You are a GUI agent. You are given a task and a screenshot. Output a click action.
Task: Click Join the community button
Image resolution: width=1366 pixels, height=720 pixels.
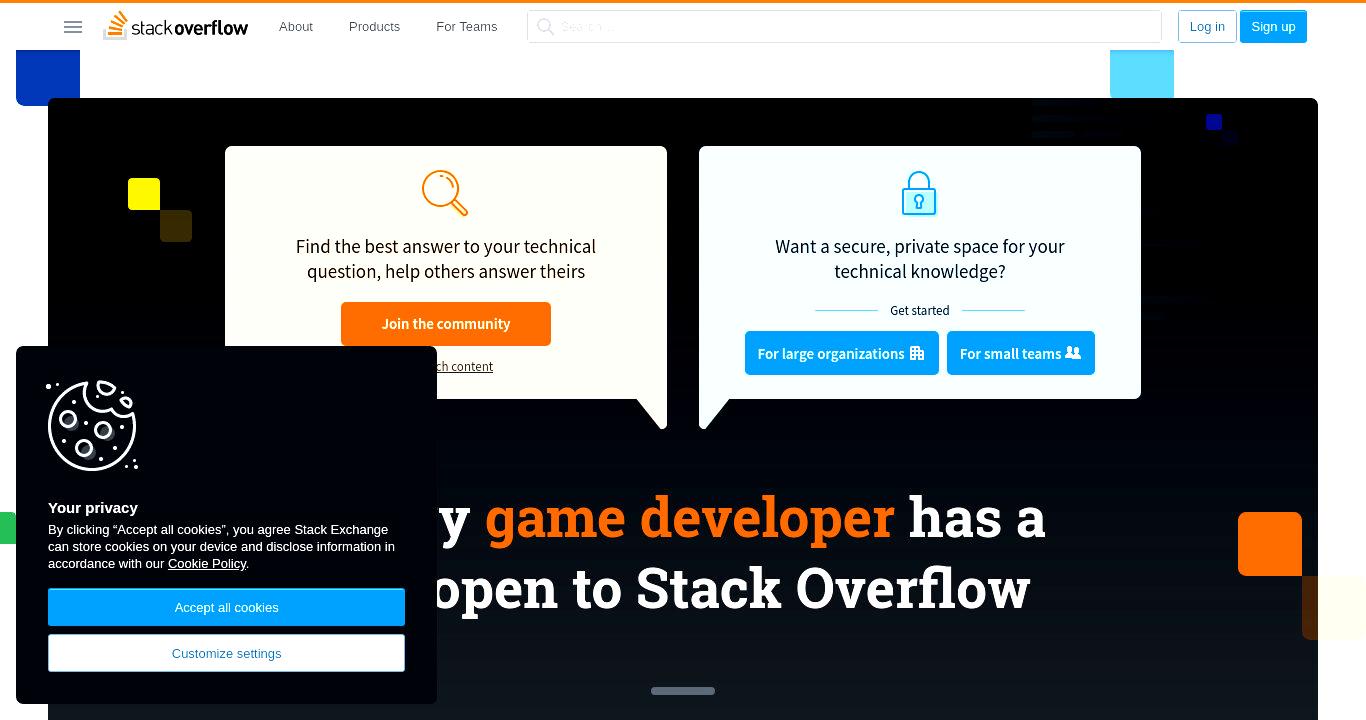tap(446, 324)
